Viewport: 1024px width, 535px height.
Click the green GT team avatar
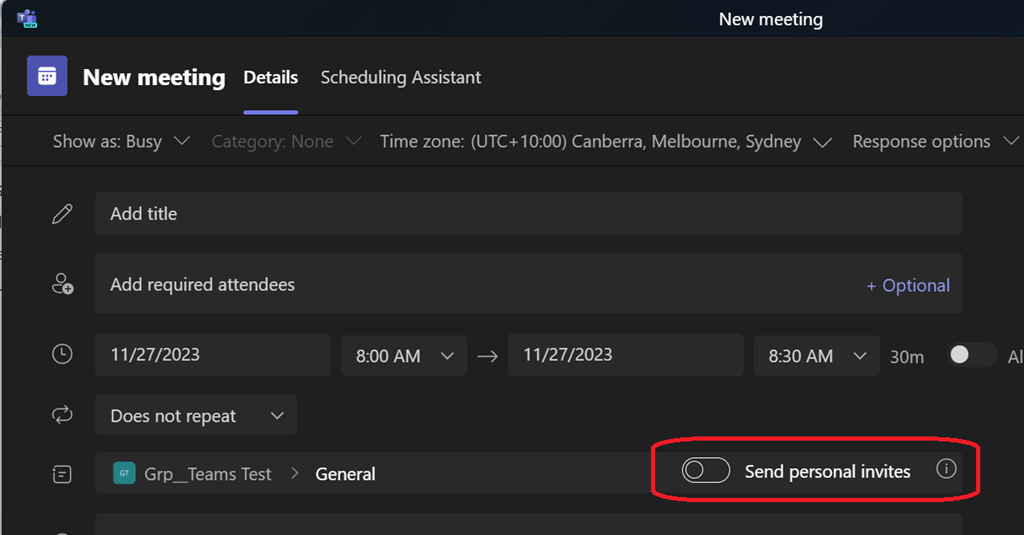pos(124,474)
